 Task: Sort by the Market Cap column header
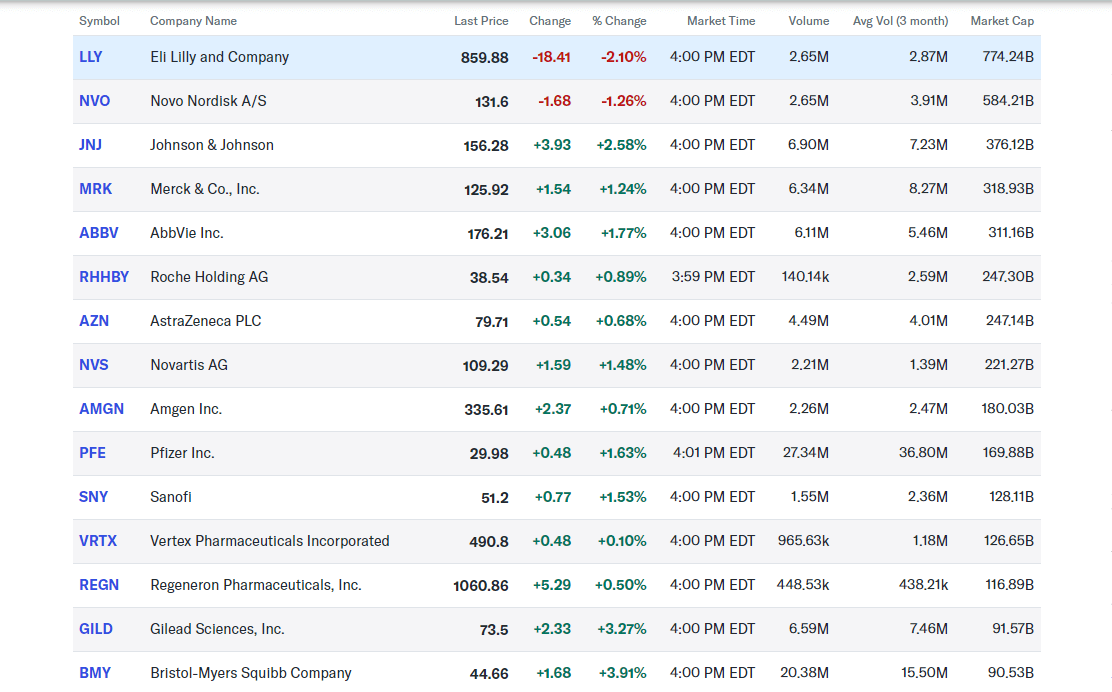tap(1002, 21)
